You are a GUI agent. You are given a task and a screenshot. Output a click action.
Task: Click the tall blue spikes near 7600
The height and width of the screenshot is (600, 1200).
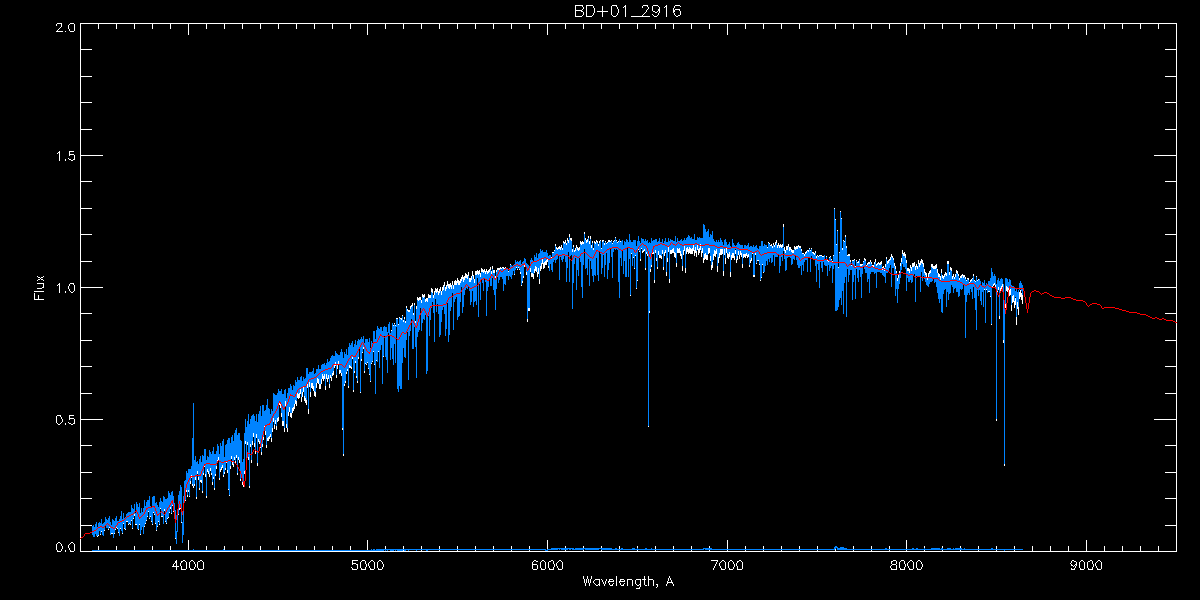click(837, 225)
